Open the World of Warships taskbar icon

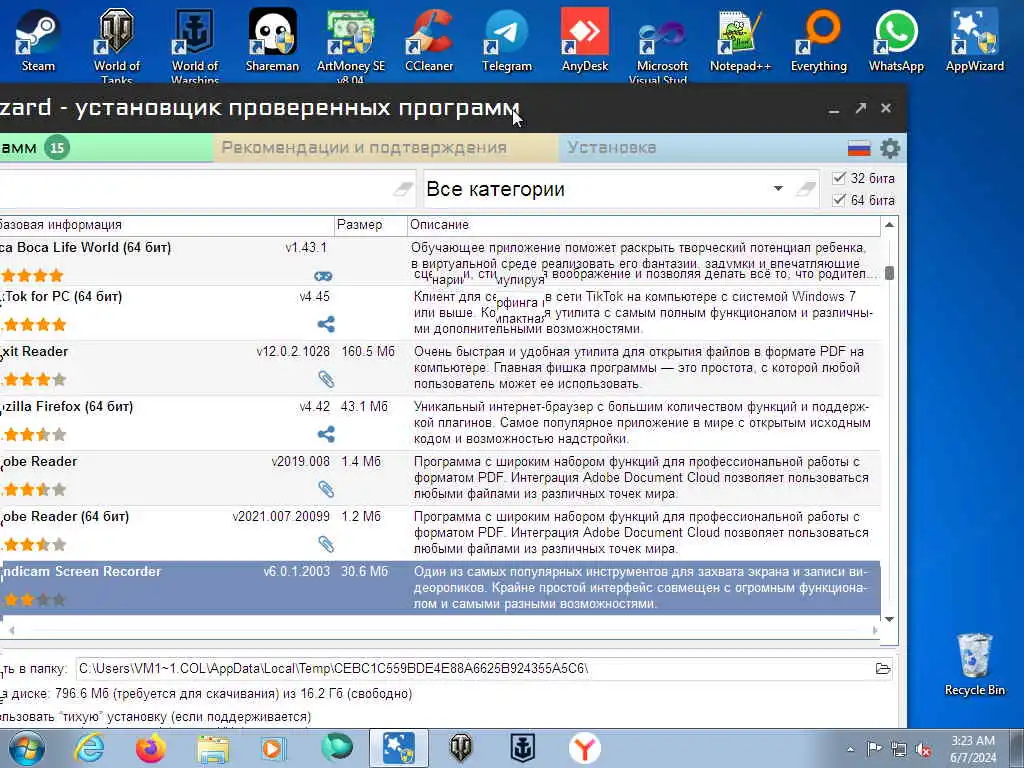pyautogui.click(x=522, y=748)
